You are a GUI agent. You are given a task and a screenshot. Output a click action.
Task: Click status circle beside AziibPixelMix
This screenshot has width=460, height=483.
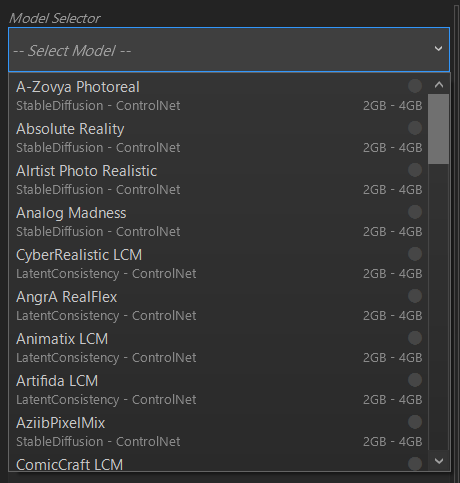coord(415,422)
